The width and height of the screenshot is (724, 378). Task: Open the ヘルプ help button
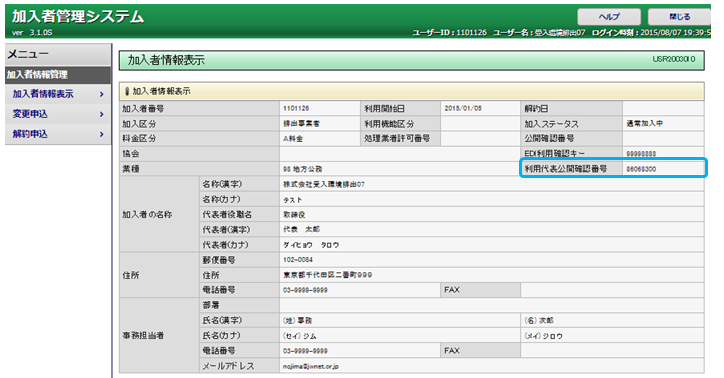(609, 17)
